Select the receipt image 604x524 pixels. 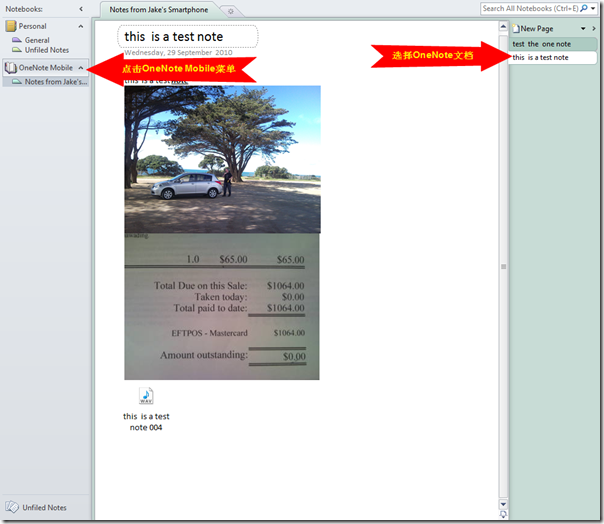point(222,306)
